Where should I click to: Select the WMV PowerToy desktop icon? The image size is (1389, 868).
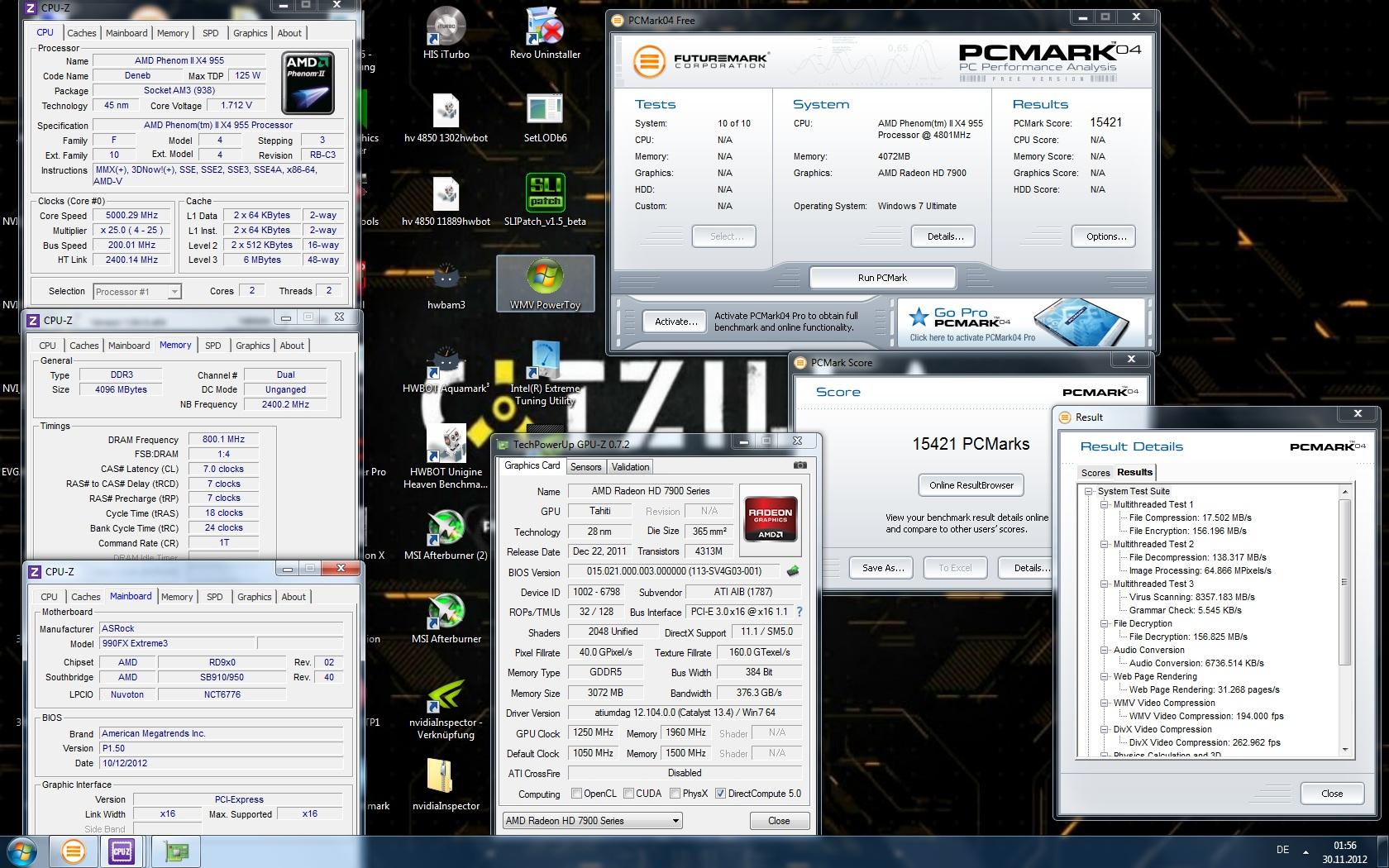pyautogui.click(x=545, y=284)
